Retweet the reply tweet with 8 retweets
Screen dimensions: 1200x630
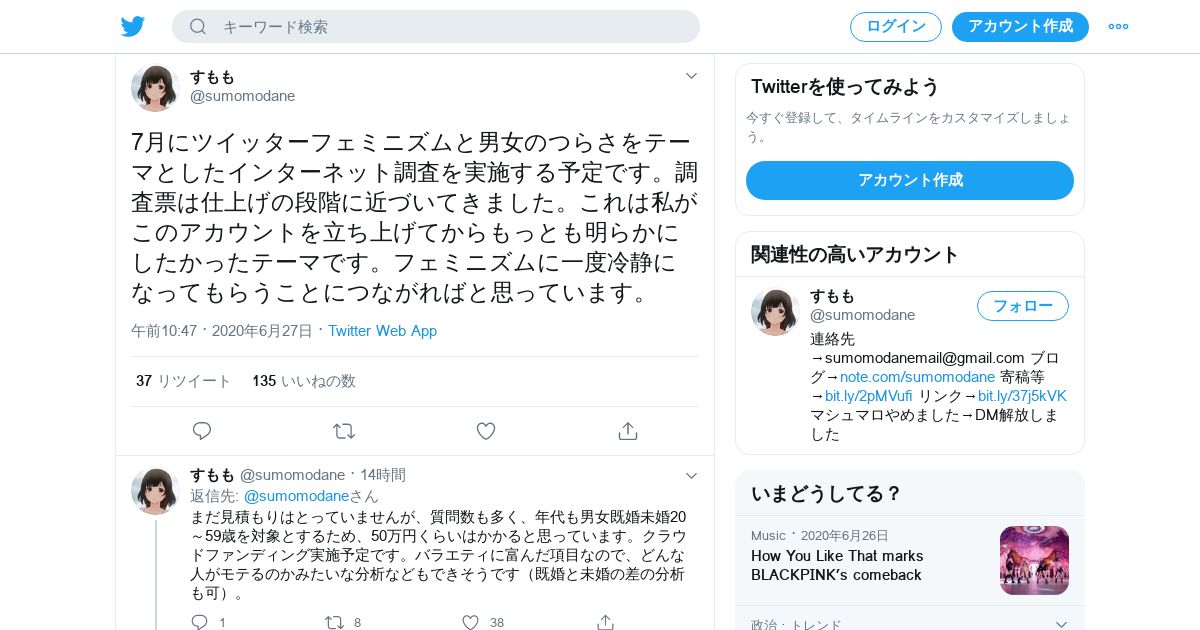(335, 622)
